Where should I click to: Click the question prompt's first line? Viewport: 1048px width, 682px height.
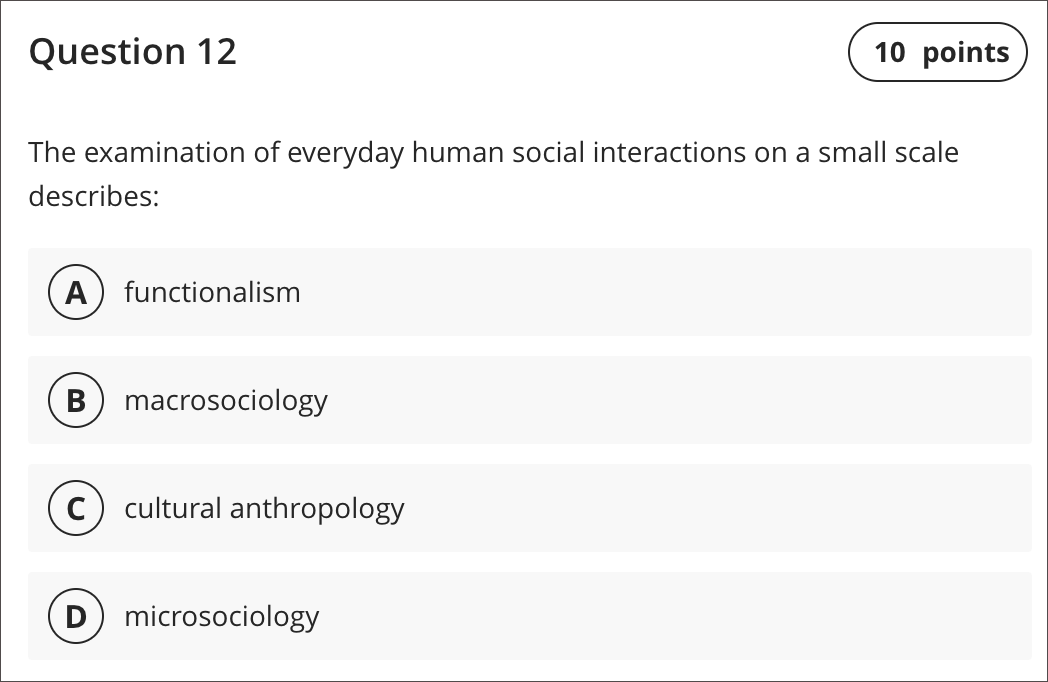(x=494, y=153)
